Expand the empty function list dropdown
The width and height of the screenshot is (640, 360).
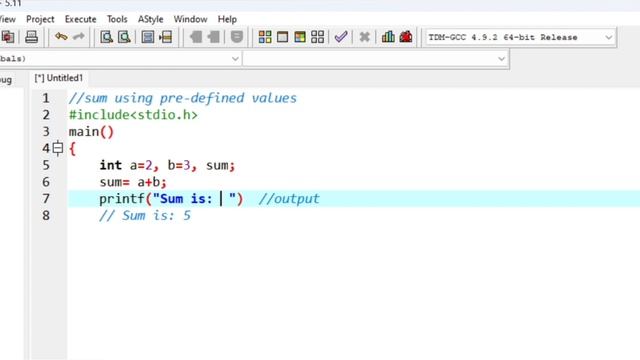point(501,59)
